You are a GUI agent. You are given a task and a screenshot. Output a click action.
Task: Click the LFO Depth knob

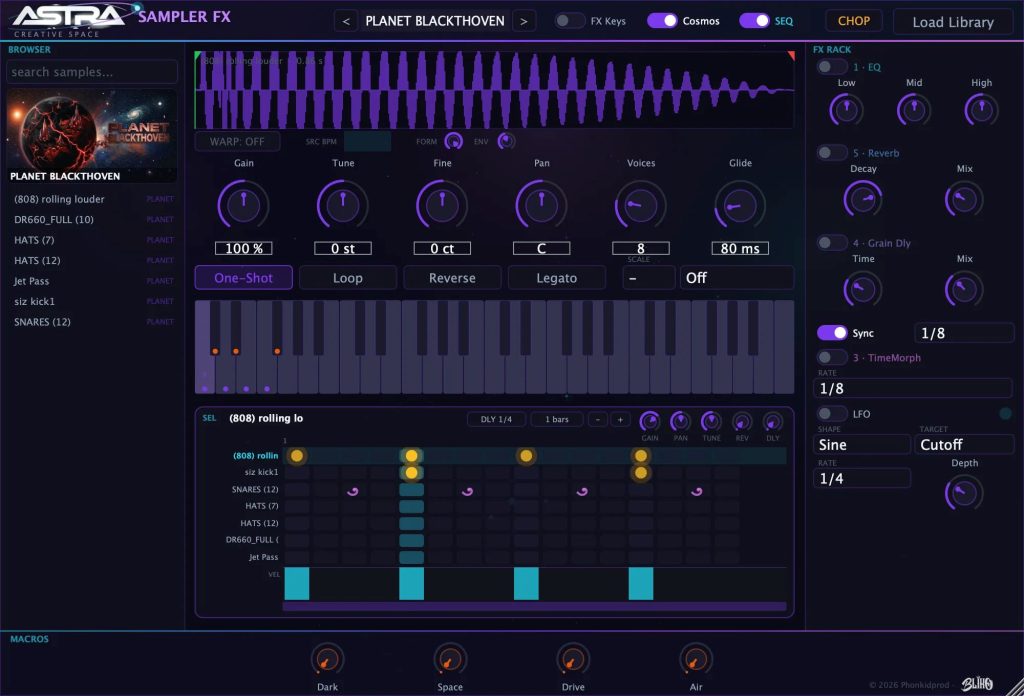[965, 493]
